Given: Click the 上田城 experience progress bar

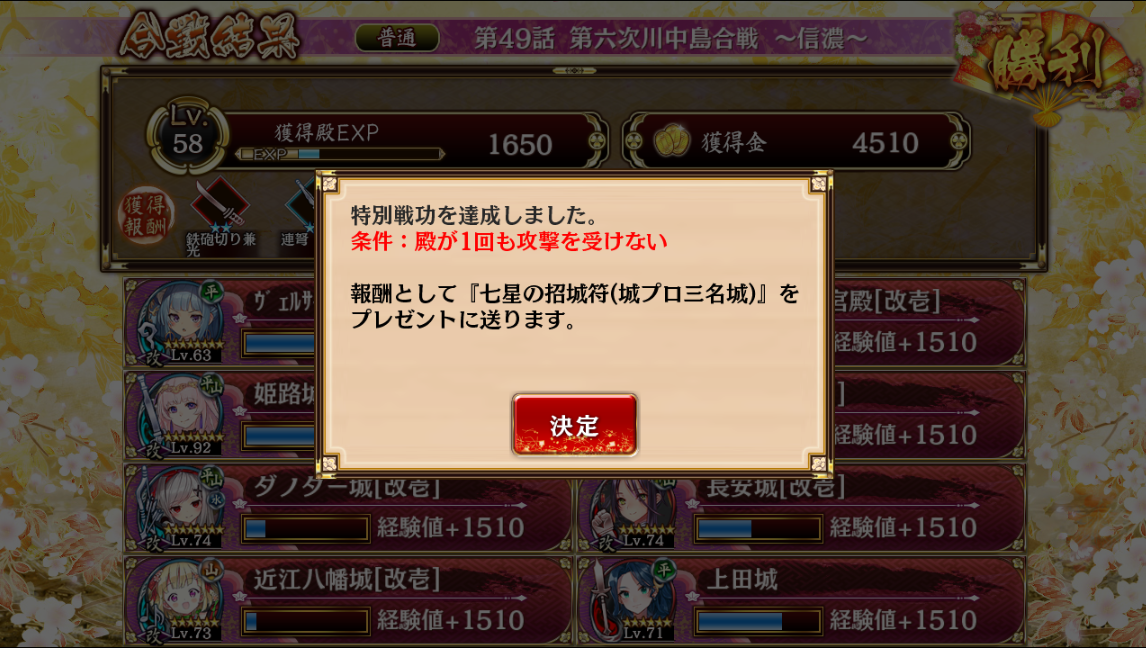Looking at the screenshot, I should click(758, 621).
